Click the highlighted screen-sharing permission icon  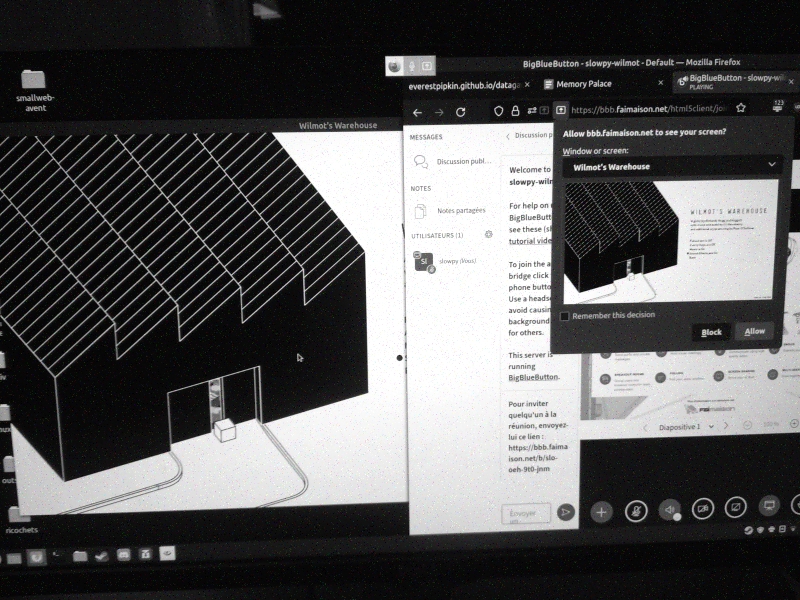click(x=561, y=110)
